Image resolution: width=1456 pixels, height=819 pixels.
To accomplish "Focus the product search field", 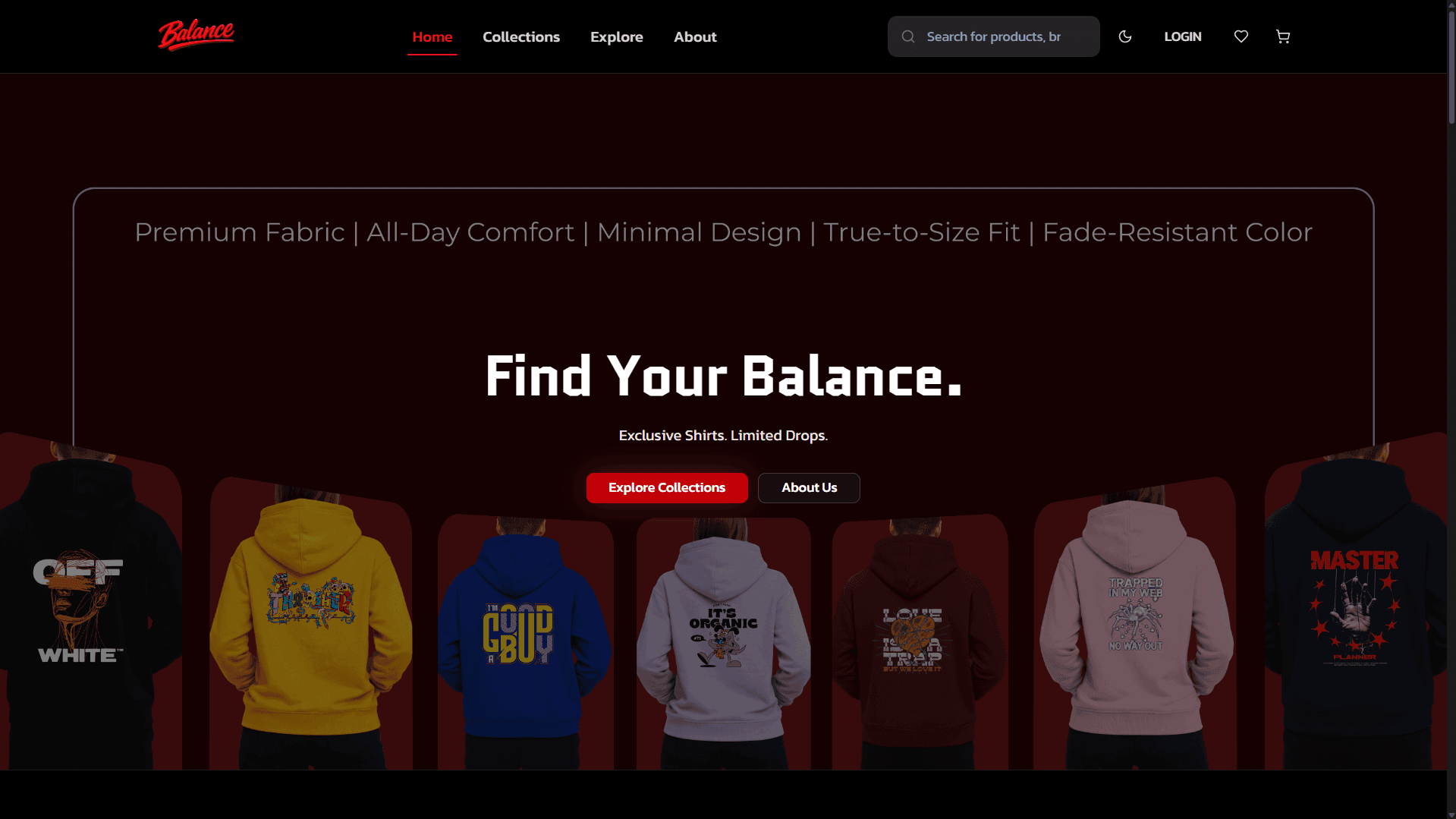I will (x=1002, y=36).
